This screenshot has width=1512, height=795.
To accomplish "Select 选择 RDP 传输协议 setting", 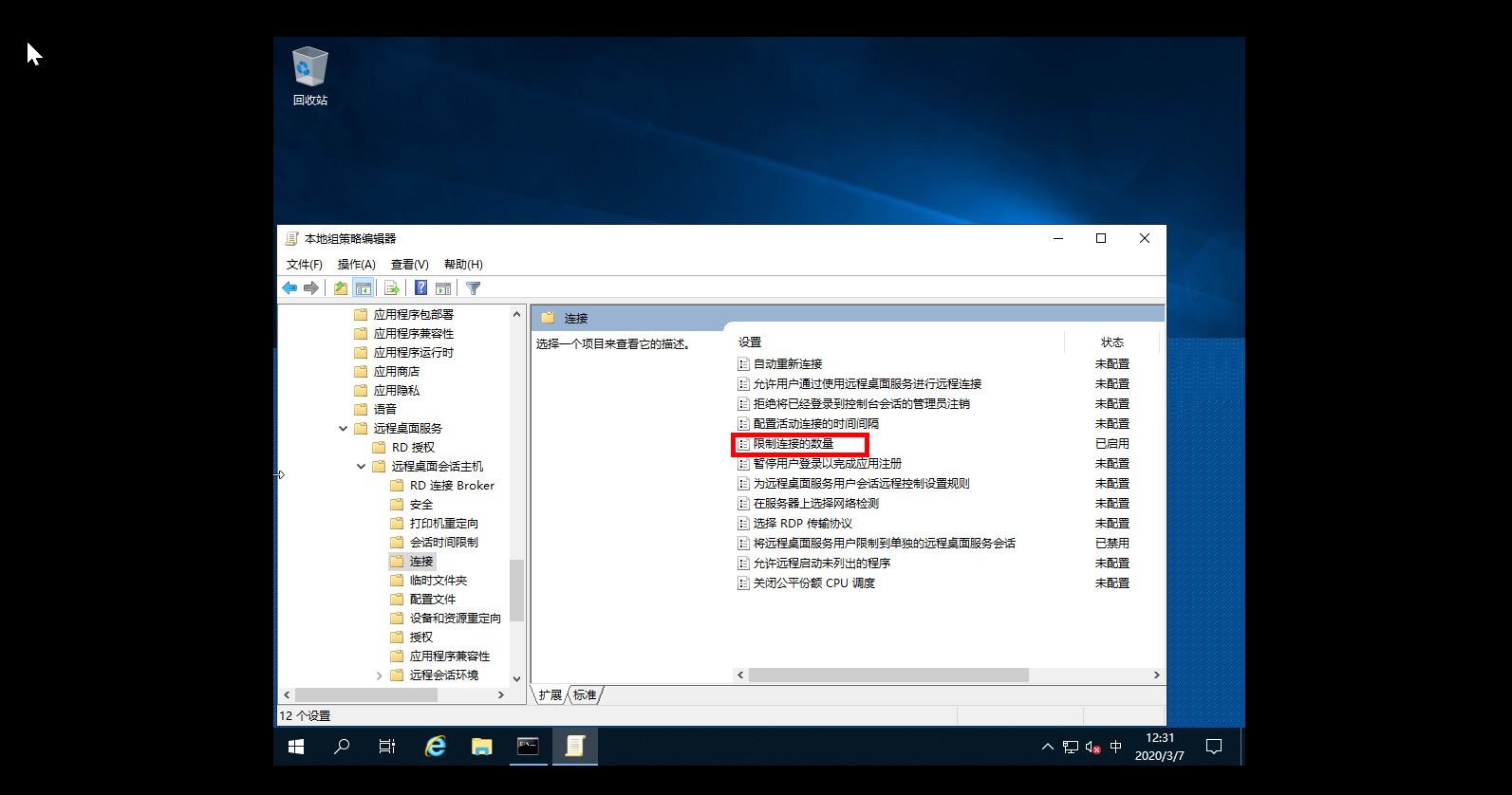I will pos(803,524).
